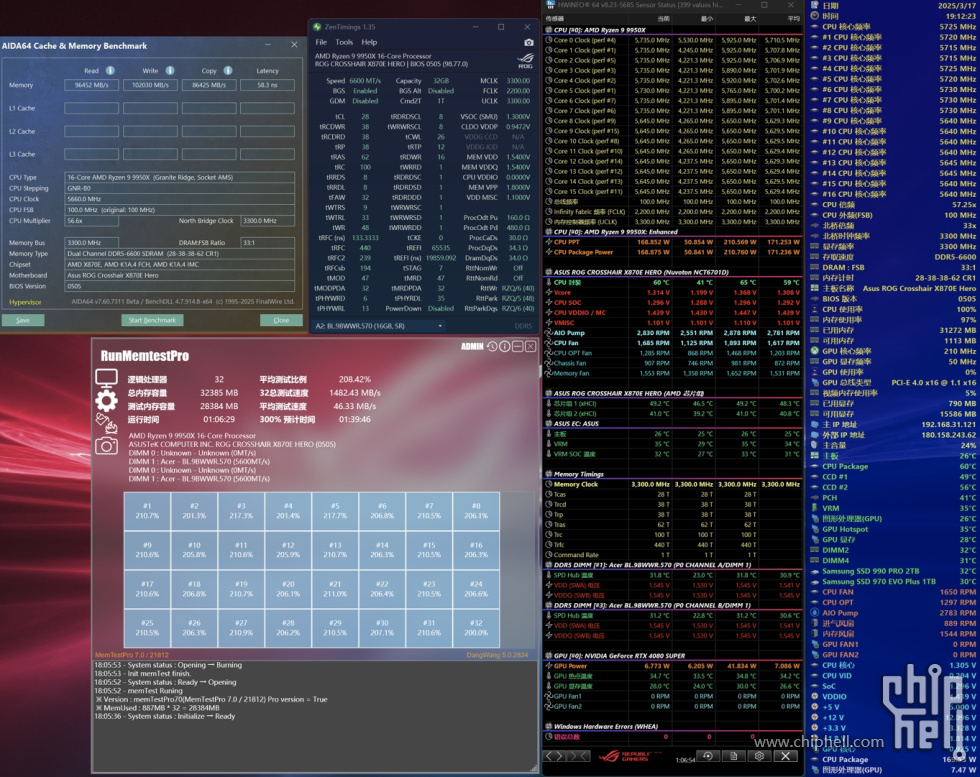Collapse the CPU Enhanced sensor group in HWiNFO
Image resolution: width=980 pixels, height=777 pixels.
(x=549, y=231)
